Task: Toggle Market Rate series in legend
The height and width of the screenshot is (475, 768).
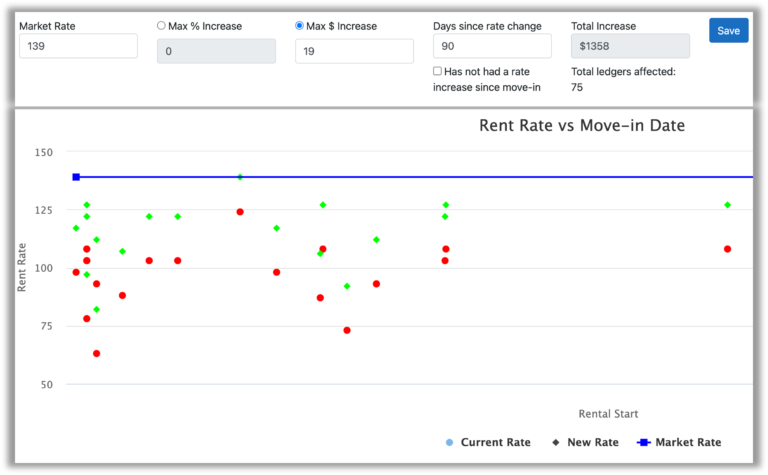Action: pyautogui.click(x=679, y=442)
